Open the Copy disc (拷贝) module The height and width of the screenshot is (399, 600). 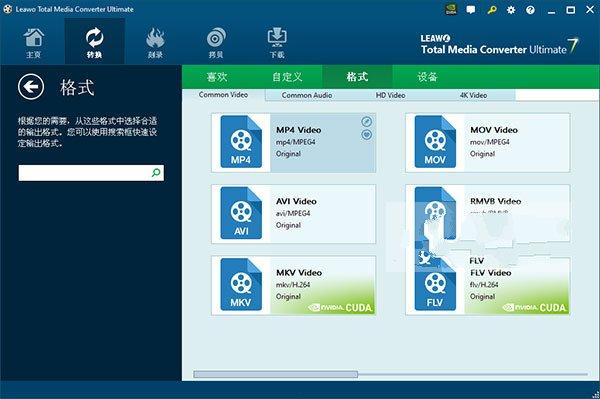[216, 43]
